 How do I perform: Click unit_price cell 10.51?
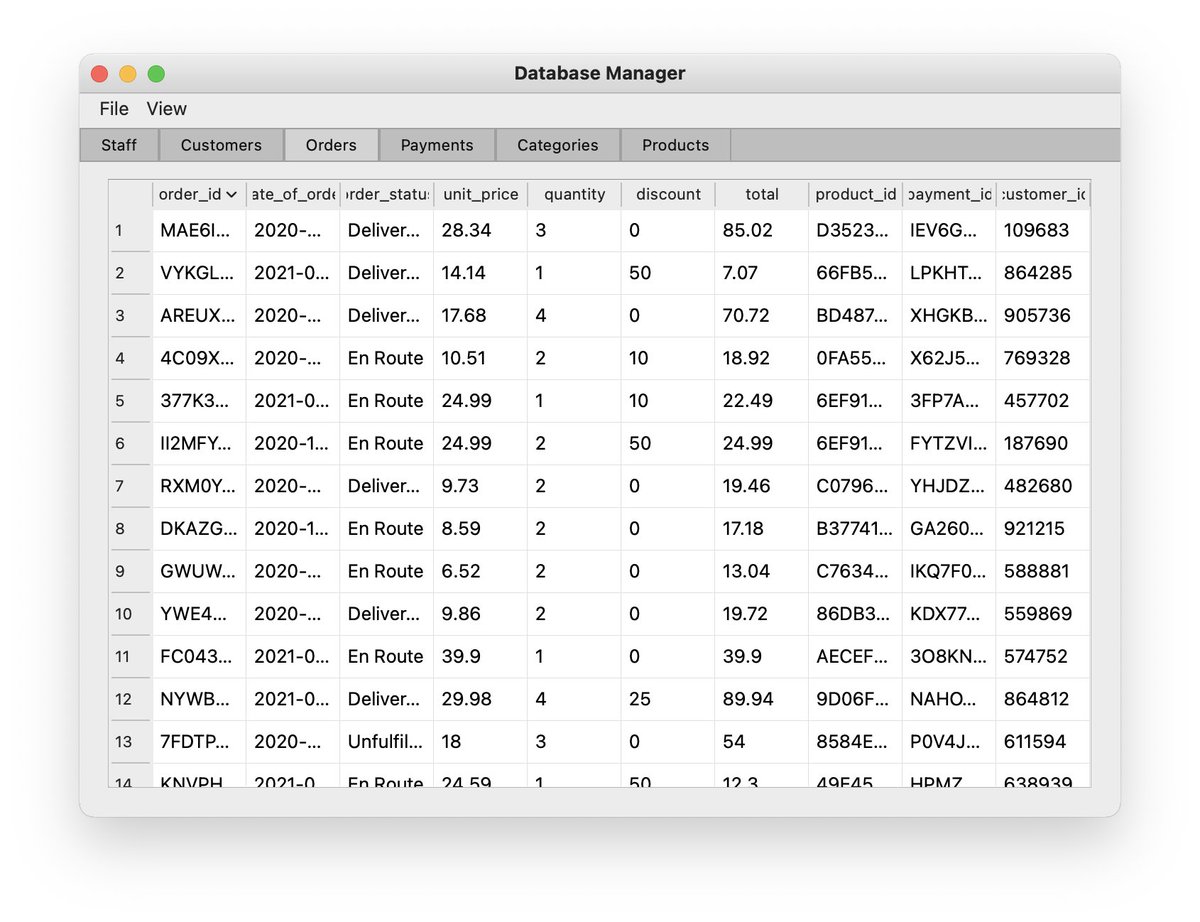tap(481, 358)
